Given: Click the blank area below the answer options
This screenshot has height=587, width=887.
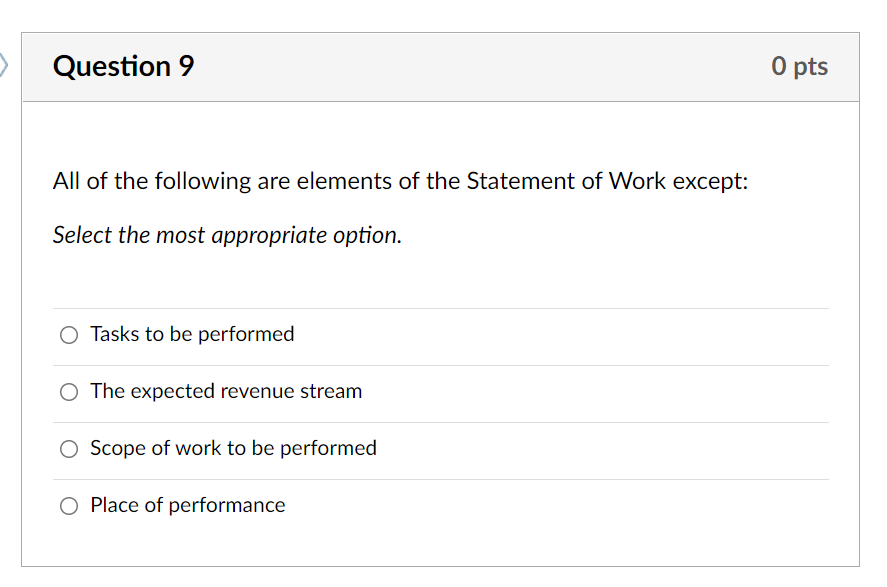Looking at the screenshot, I should tap(440, 545).
